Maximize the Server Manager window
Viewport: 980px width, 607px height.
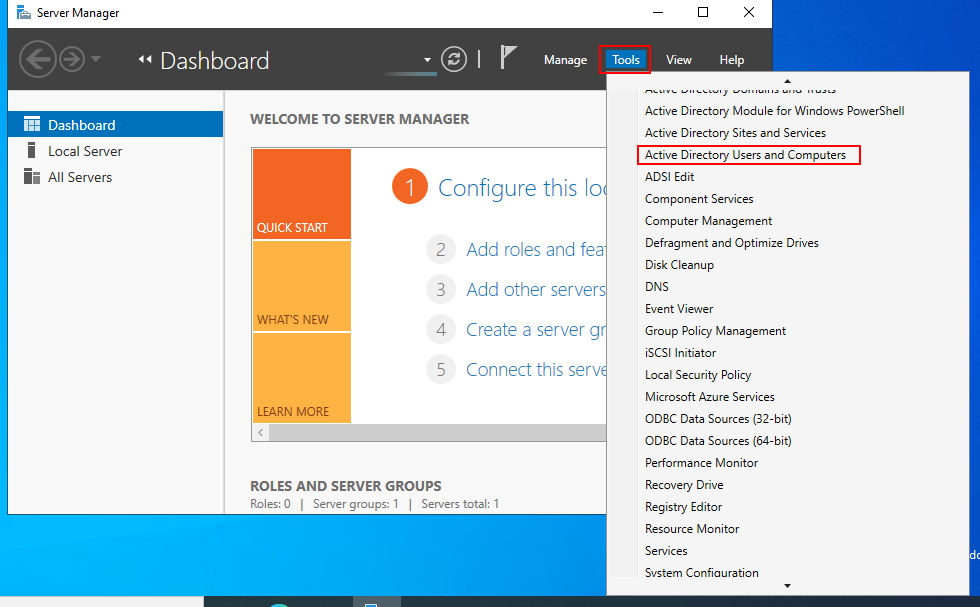pos(703,13)
